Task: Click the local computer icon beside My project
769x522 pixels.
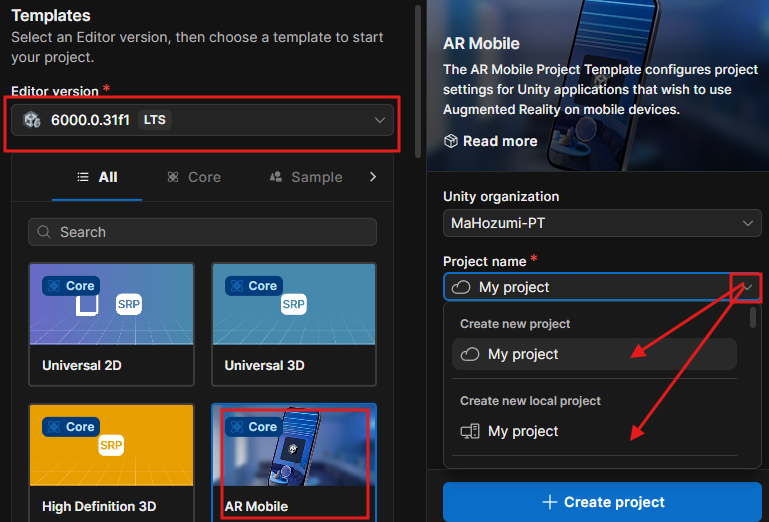Action: coord(469,431)
